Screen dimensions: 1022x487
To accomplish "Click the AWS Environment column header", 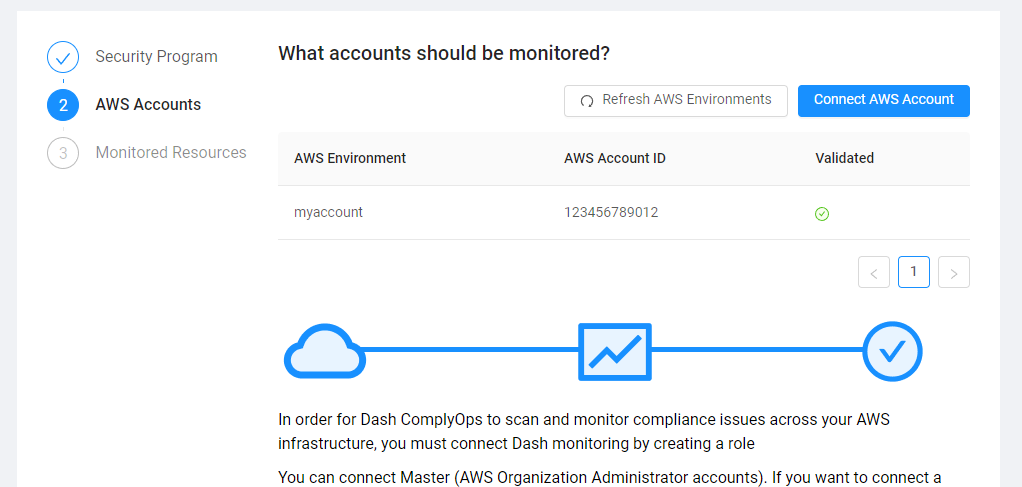I will click(x=350, y=158).
